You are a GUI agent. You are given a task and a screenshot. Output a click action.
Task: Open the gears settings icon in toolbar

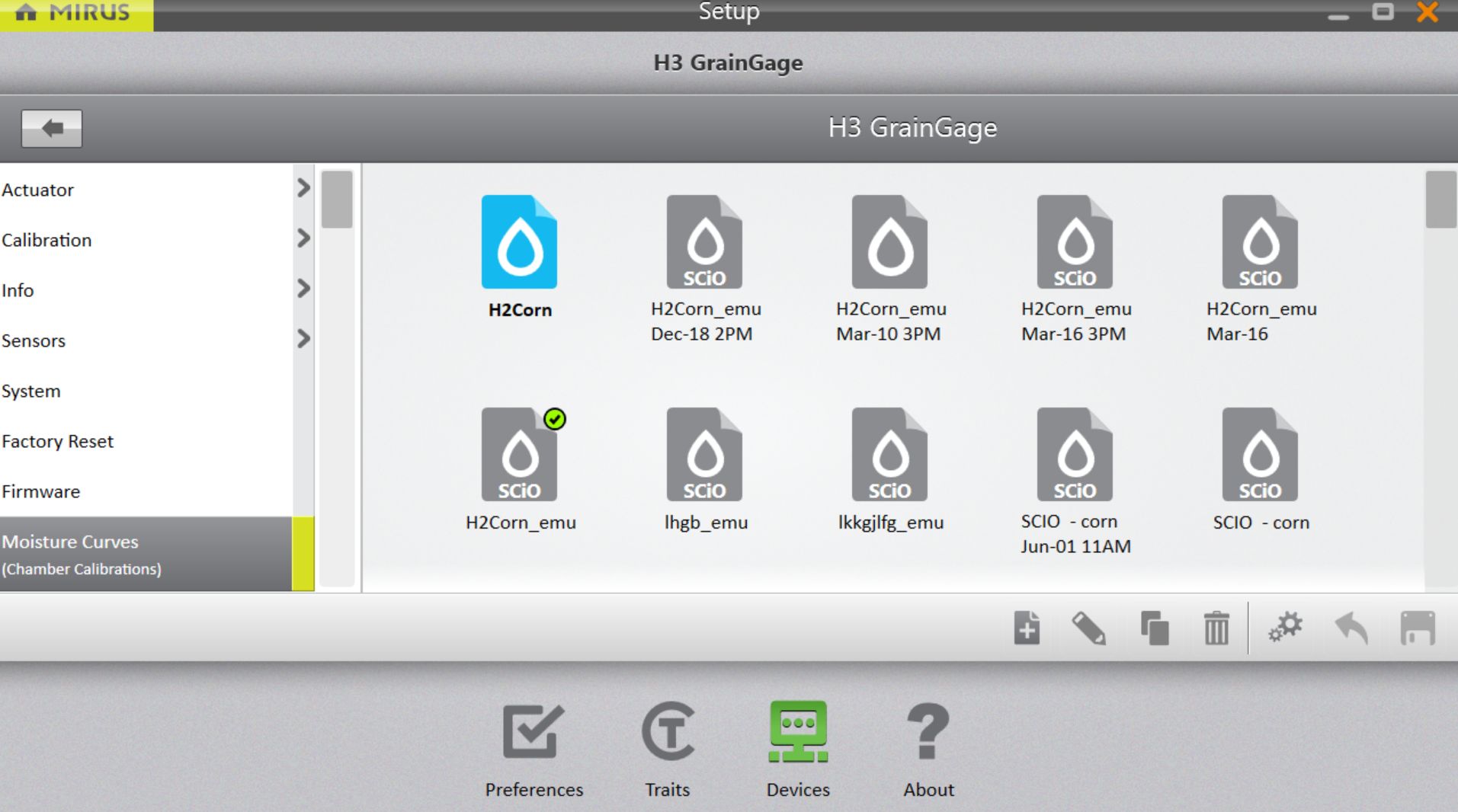point(1285,628)
